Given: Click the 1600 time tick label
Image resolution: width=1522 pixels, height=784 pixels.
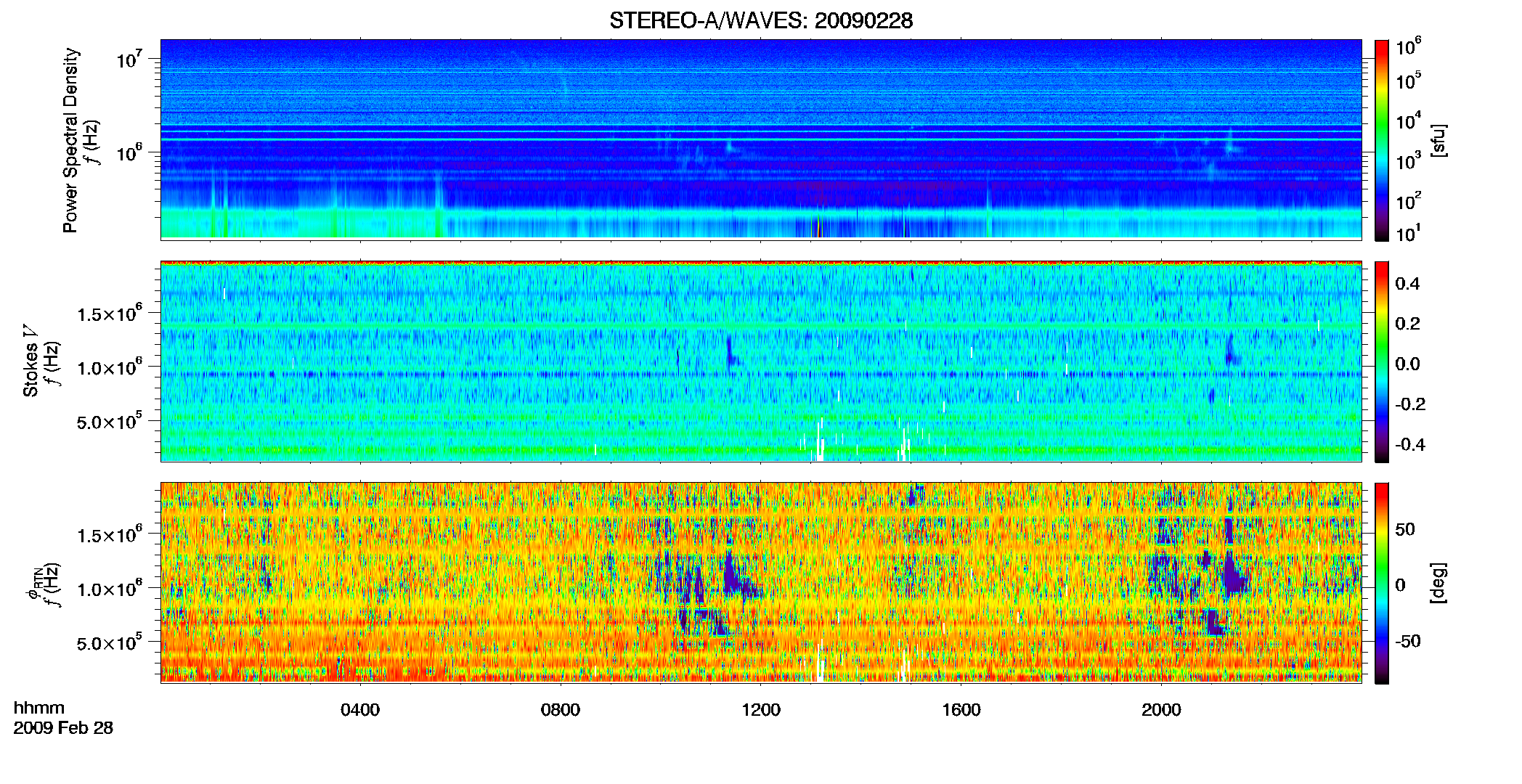Looking at the screenshot, I should (961, 710).
